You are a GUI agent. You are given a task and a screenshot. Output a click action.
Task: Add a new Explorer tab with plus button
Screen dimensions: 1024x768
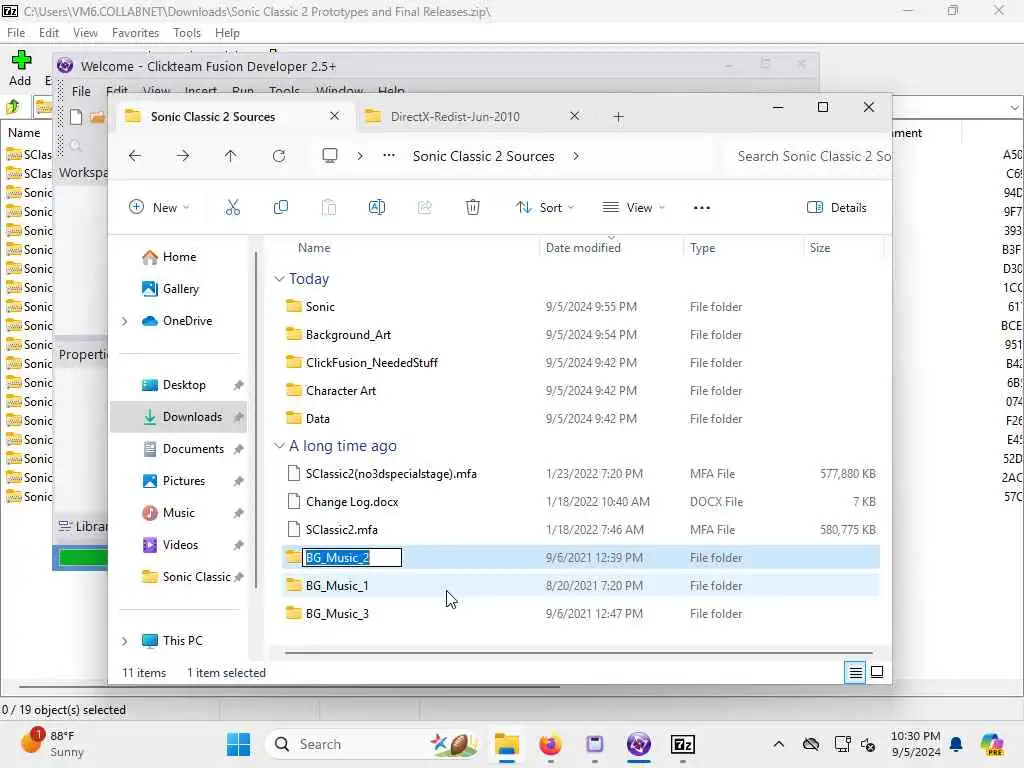618,117
